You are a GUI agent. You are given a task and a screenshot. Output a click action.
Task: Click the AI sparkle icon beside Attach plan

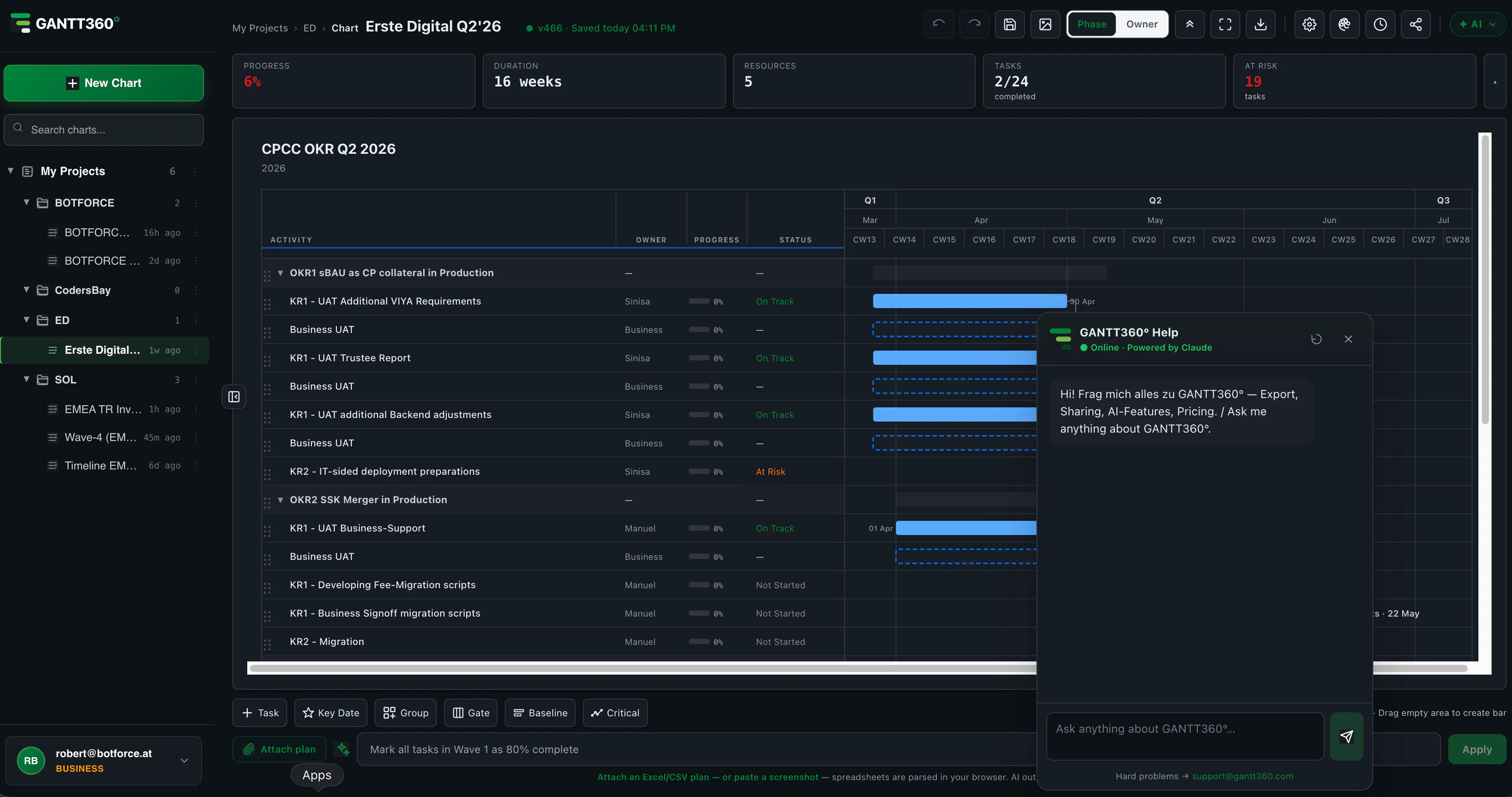343,749
